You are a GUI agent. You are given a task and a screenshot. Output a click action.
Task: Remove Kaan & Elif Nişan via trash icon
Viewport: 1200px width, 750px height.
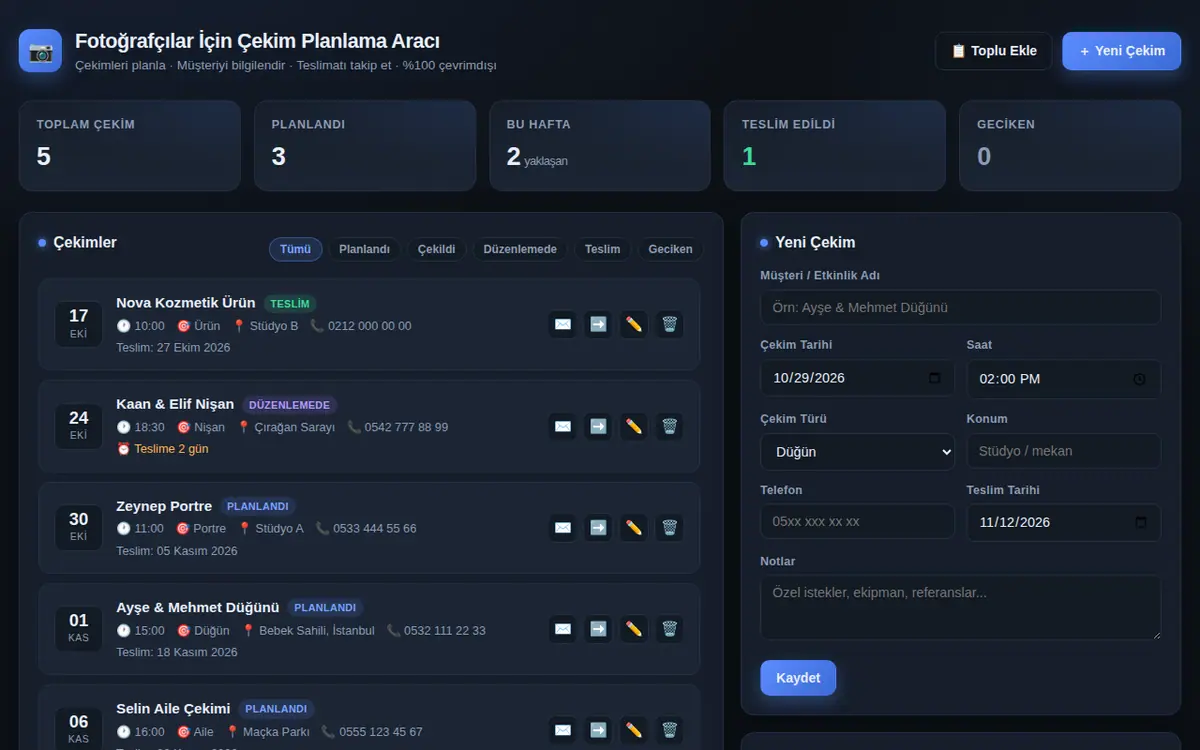pyautogui.click(x=670, y=426)
